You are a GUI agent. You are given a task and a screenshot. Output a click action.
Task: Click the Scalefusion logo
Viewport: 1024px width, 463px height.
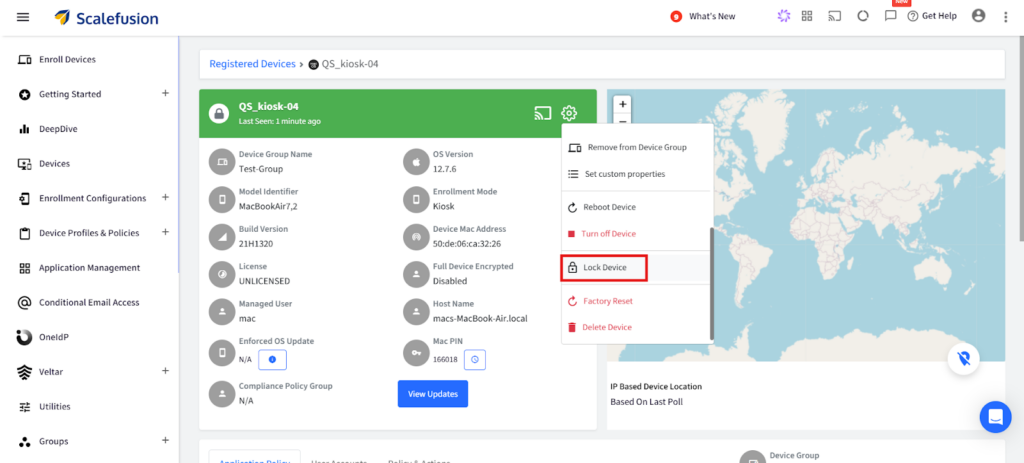(106, 18)
